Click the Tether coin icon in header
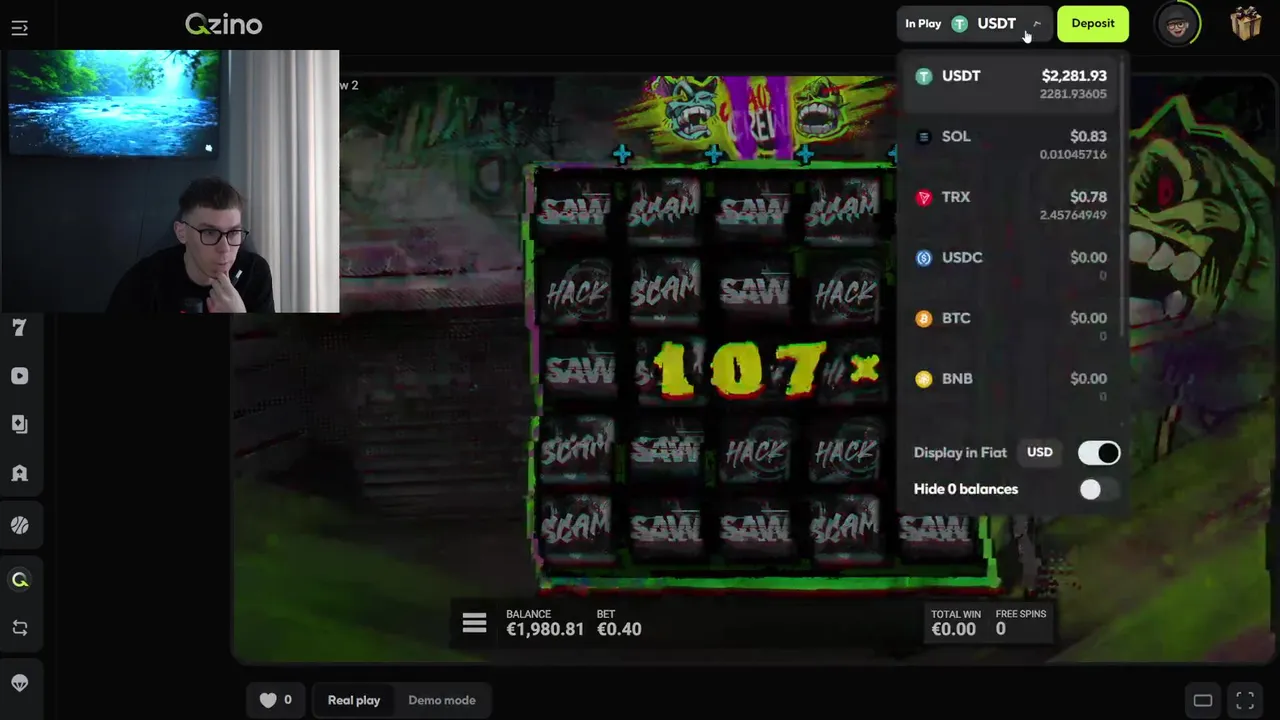This screenshot has width=1280, height=720. tap(959, 24)
